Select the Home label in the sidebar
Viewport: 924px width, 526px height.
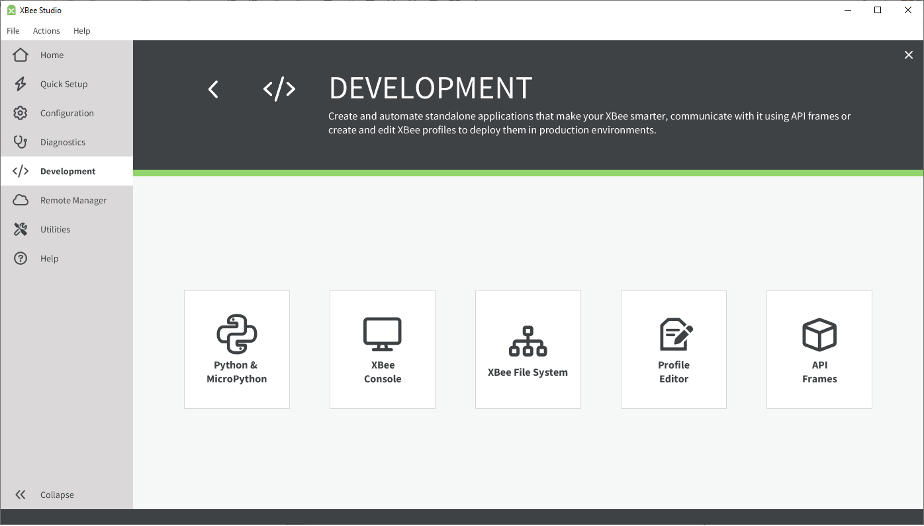point(52,55)
